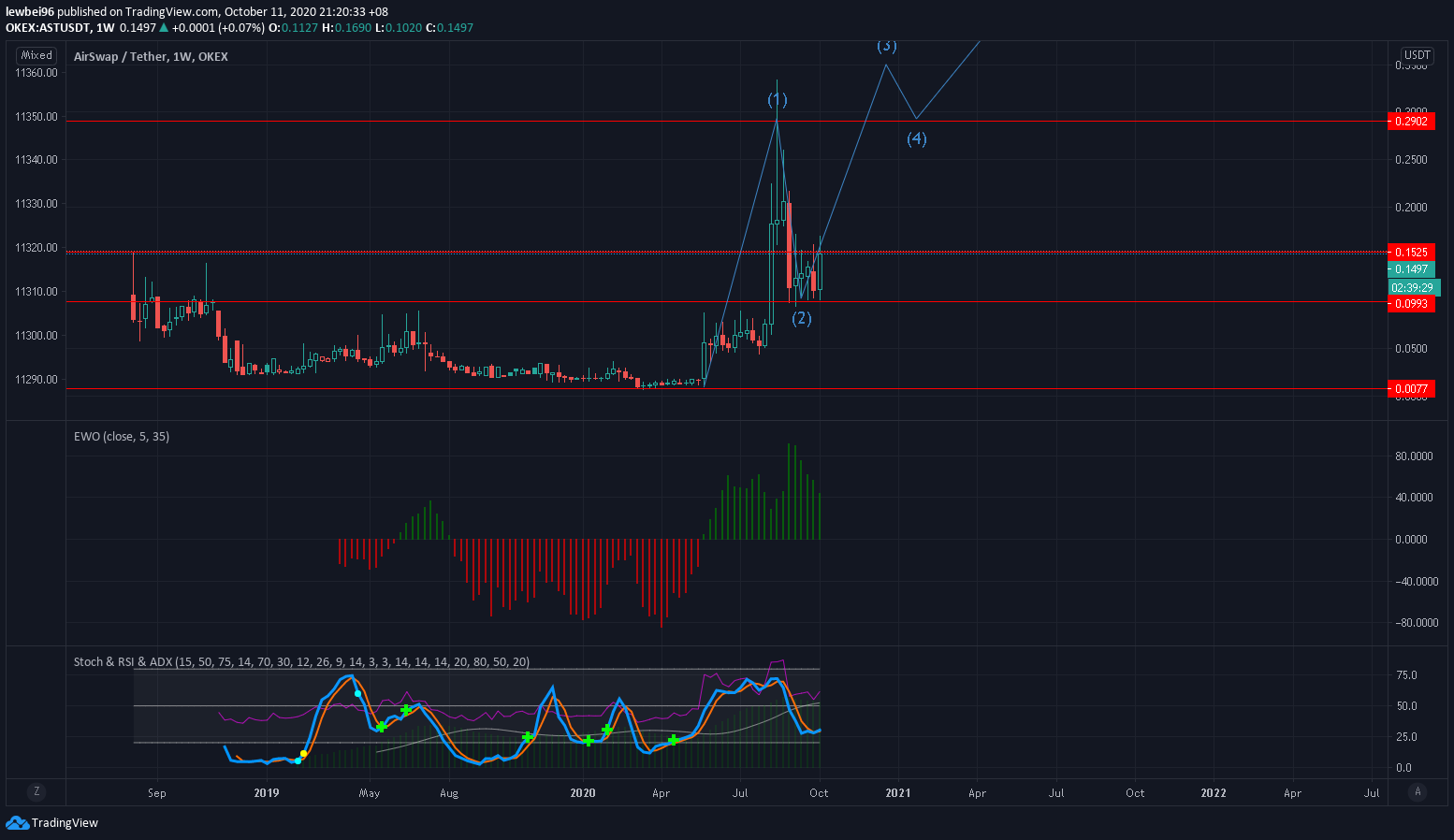Image resolution: width=1454 pixels, height=840 pixels.
Task: Select the red 0.2902 price label
Action: pyautogui.click(x=1411, y=122)
